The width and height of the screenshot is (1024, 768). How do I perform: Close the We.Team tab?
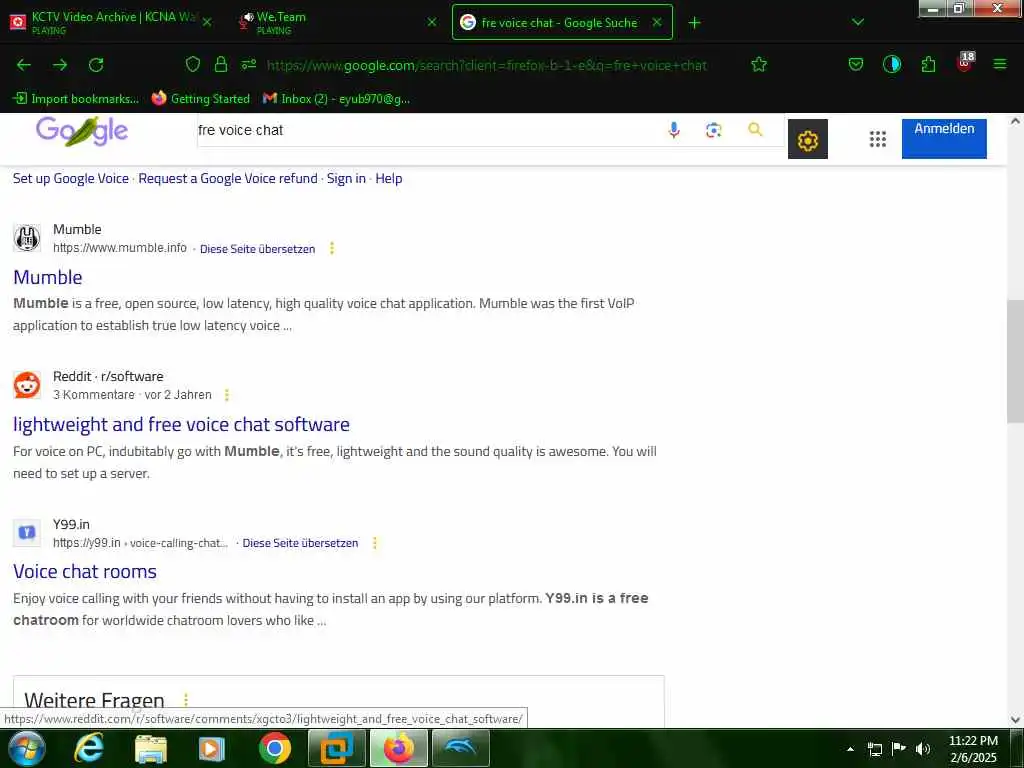pyautogui.click(x=432, y=22)
